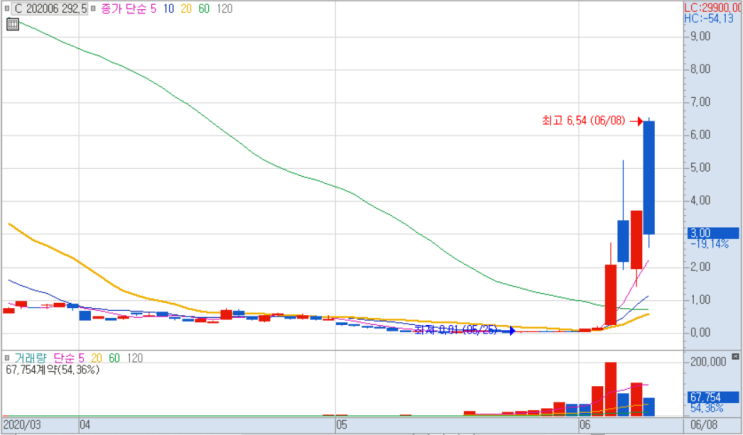Click the 4.00 price axis label

coord(700,200)
